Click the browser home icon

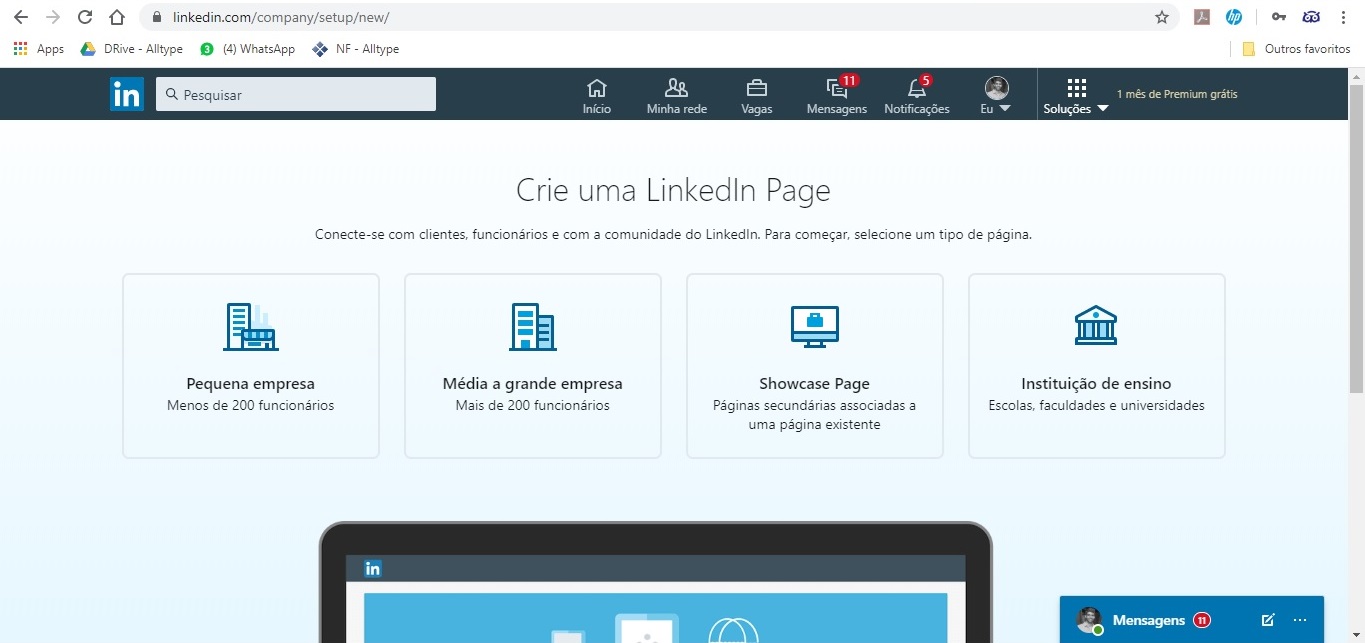pyautogui.click(x=117, y=17)
